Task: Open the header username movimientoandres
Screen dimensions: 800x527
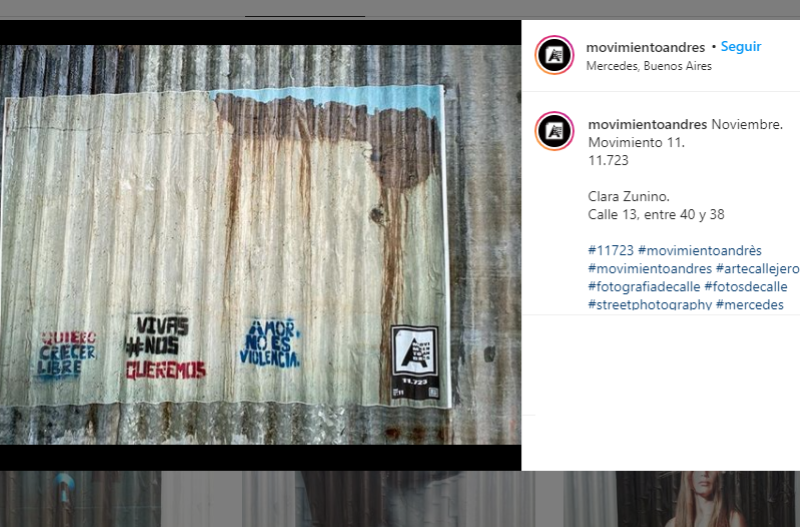Action: 645,47
